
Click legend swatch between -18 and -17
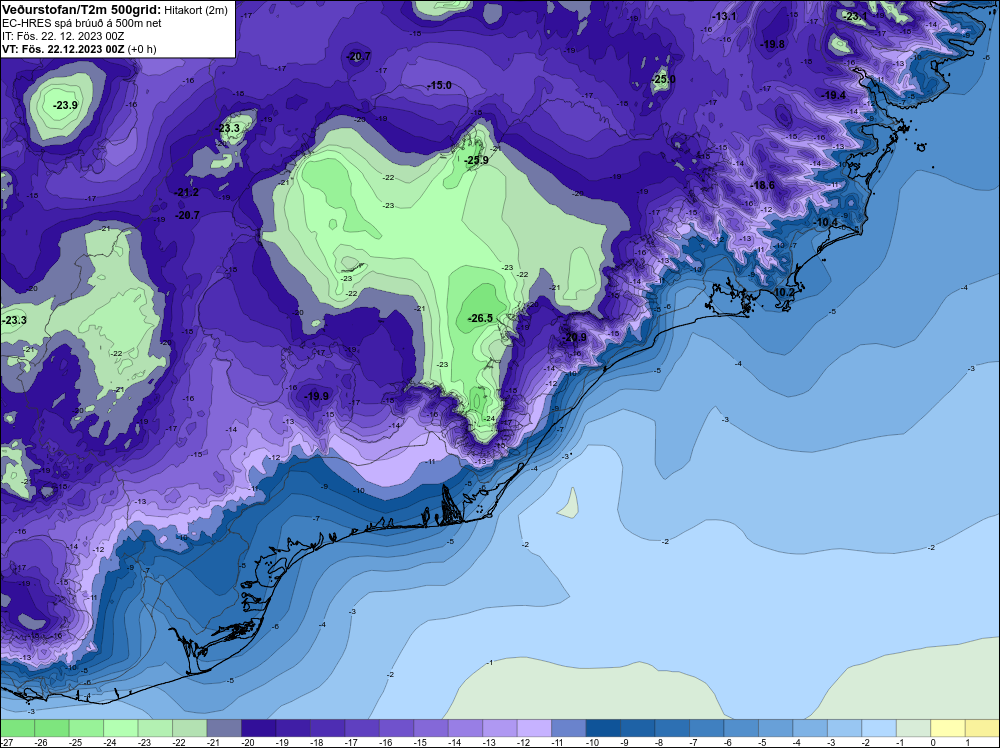tap(328, 728)
